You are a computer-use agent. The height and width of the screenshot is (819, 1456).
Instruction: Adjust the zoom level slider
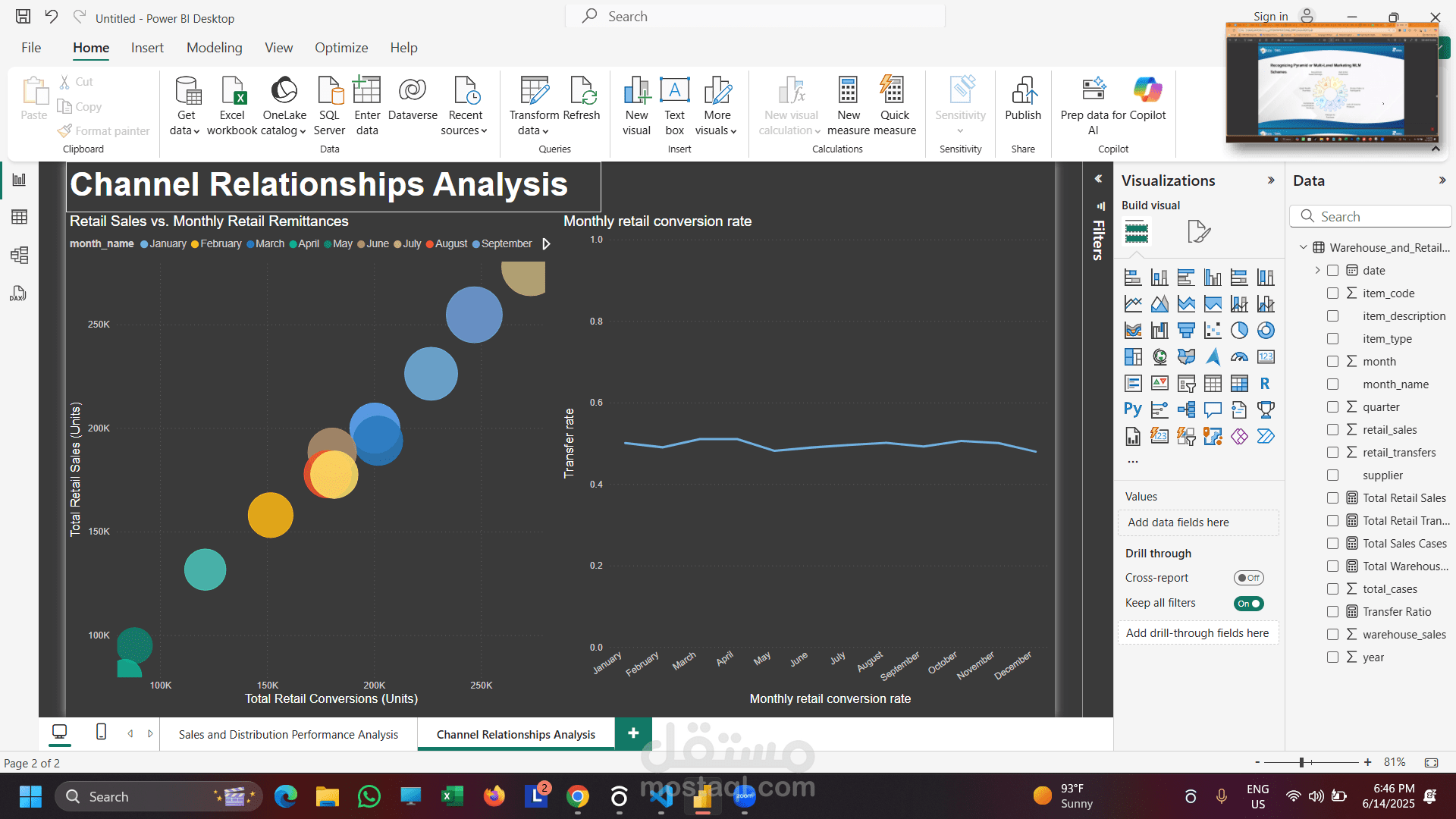pos(1301,762)
